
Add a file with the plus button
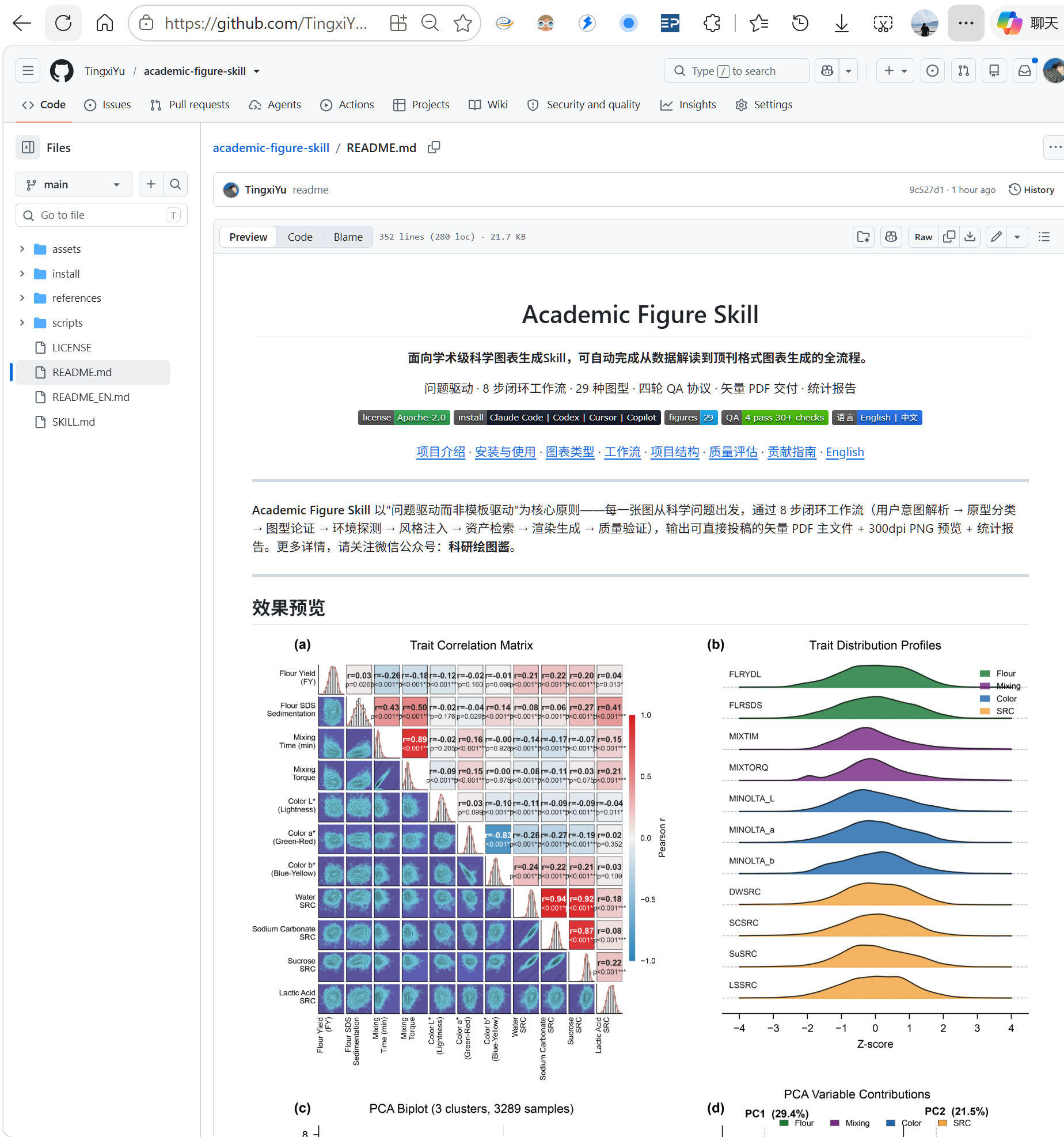click(151, 184)
